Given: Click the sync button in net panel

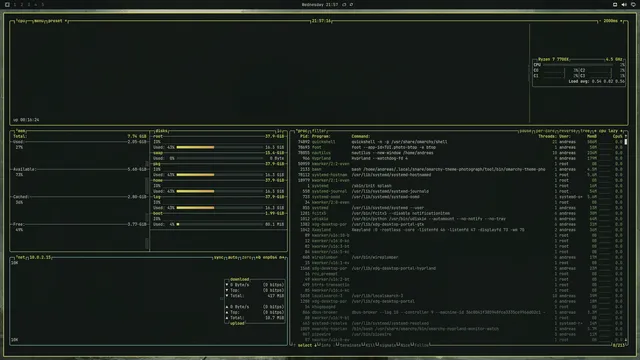Looking at the screenshot, I should (x=219, y=258).
